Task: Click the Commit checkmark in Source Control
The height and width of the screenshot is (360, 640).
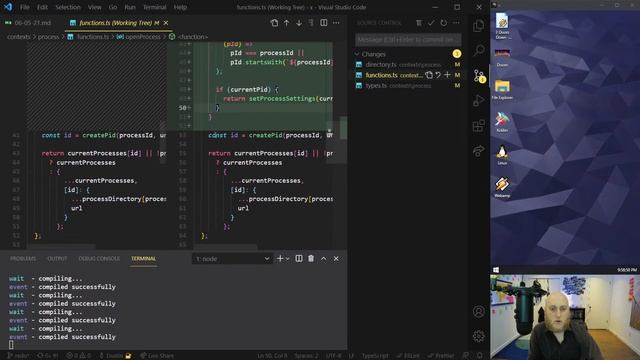Action: (431, 23)
